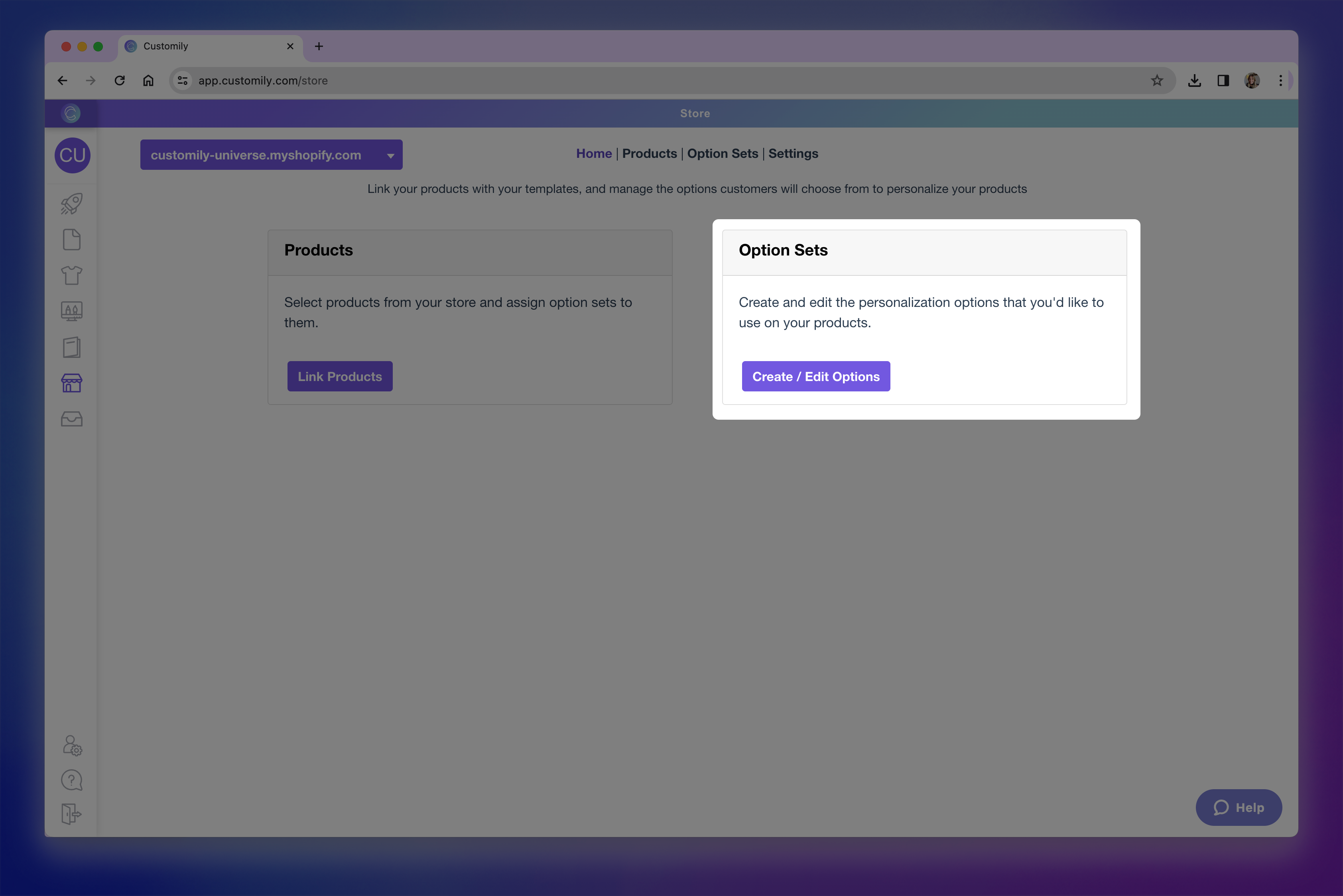Switch to Option Sets navigation tab
This screenshot has width=1343, height=896.
point(722,154)
